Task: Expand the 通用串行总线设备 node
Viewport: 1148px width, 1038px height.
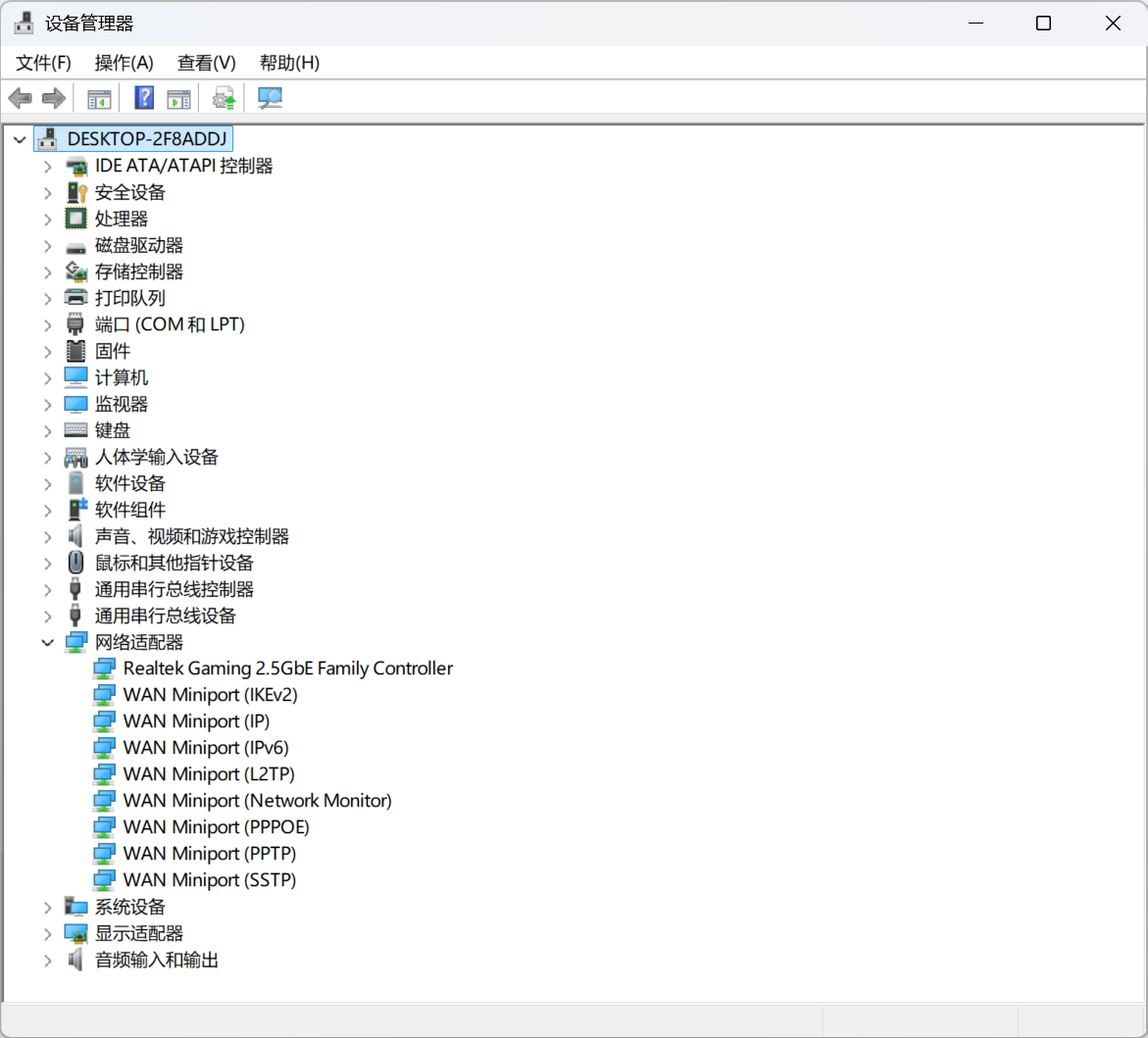Action: [48, 617]
